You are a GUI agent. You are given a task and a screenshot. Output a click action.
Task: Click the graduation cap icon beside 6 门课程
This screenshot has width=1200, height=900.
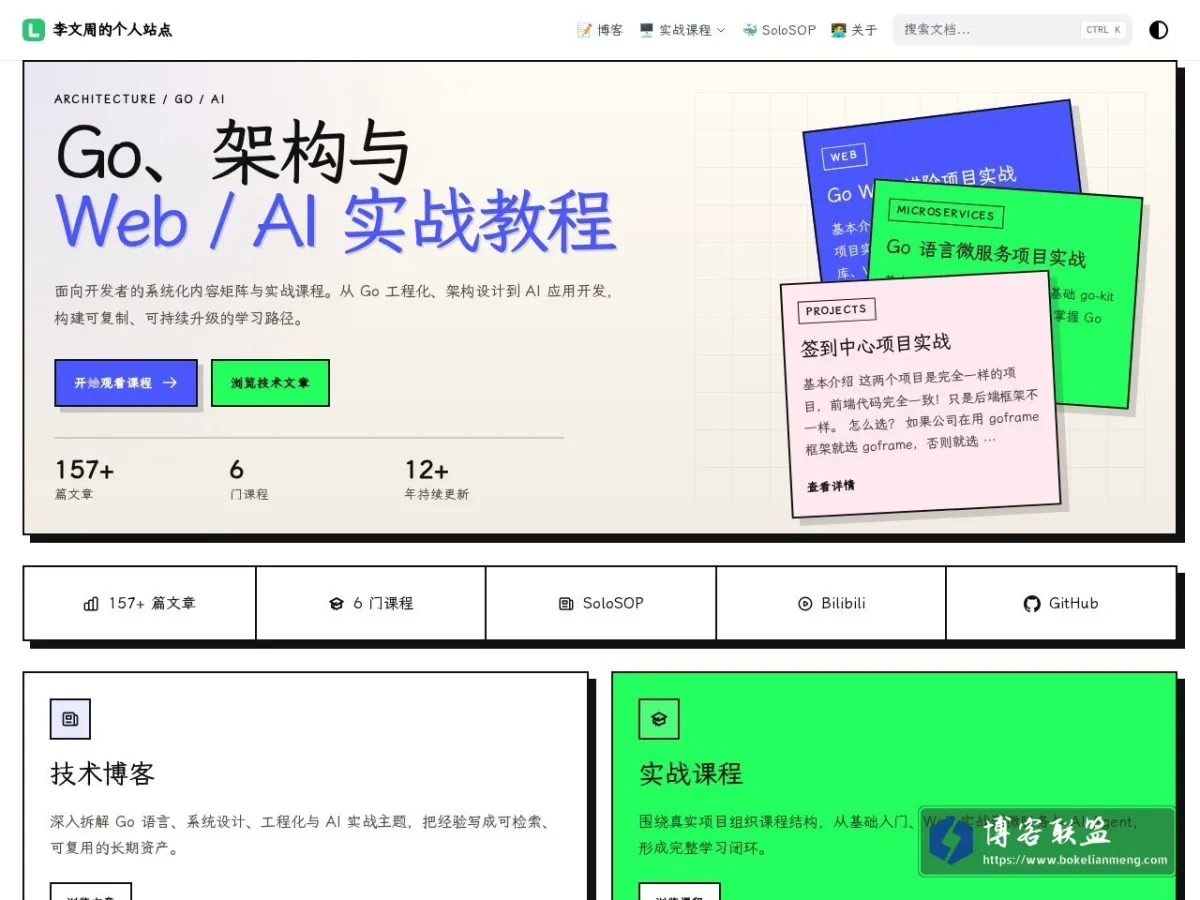pos(336,604)
